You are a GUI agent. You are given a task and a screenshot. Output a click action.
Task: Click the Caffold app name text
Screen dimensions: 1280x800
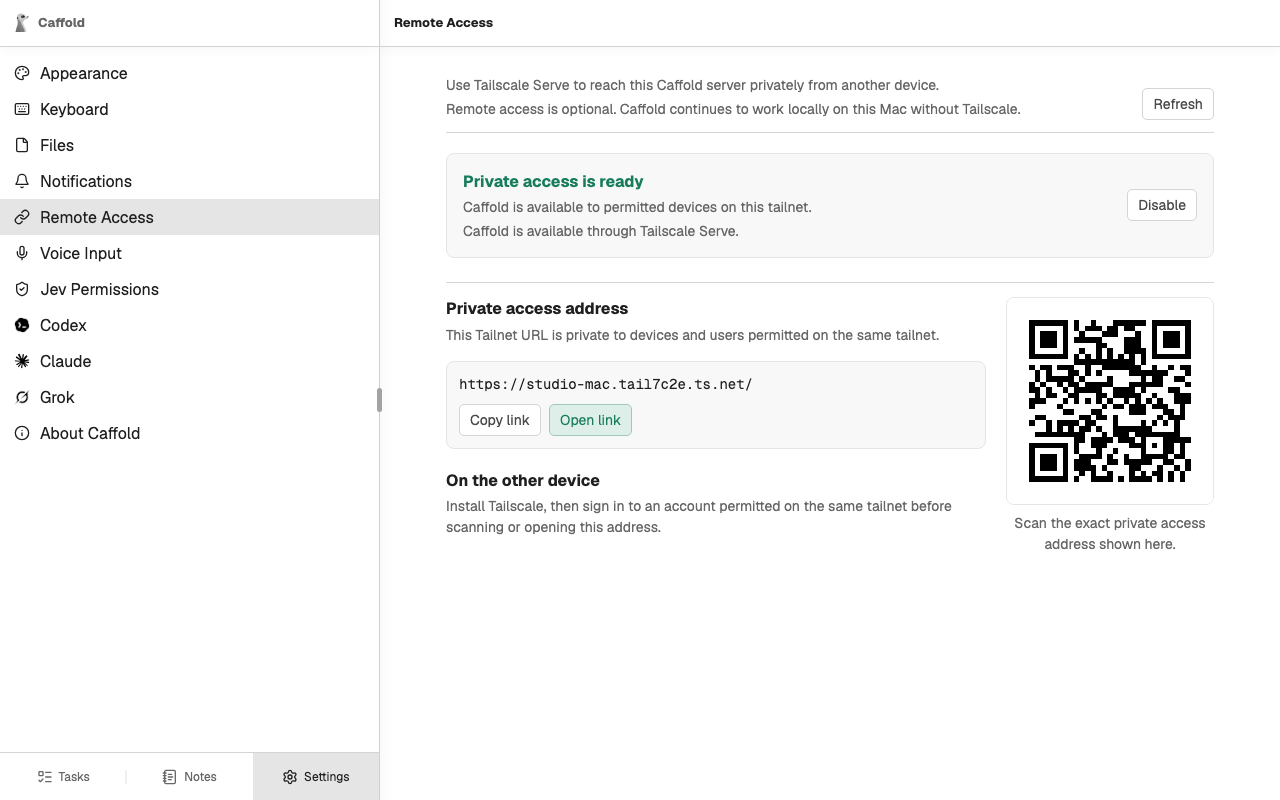click(x=61, y=22)
